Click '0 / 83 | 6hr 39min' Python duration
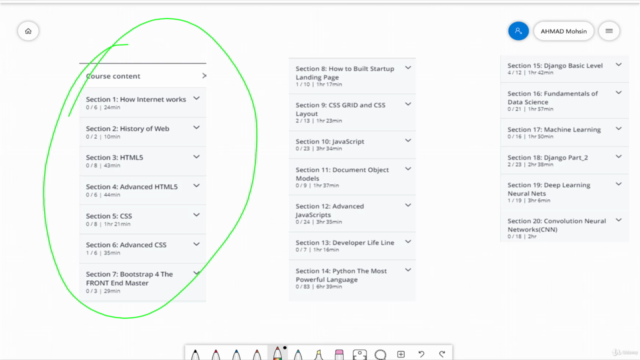The width and height of the screenshot is (640, 360). pyautogui.click(x=319, y=287)
